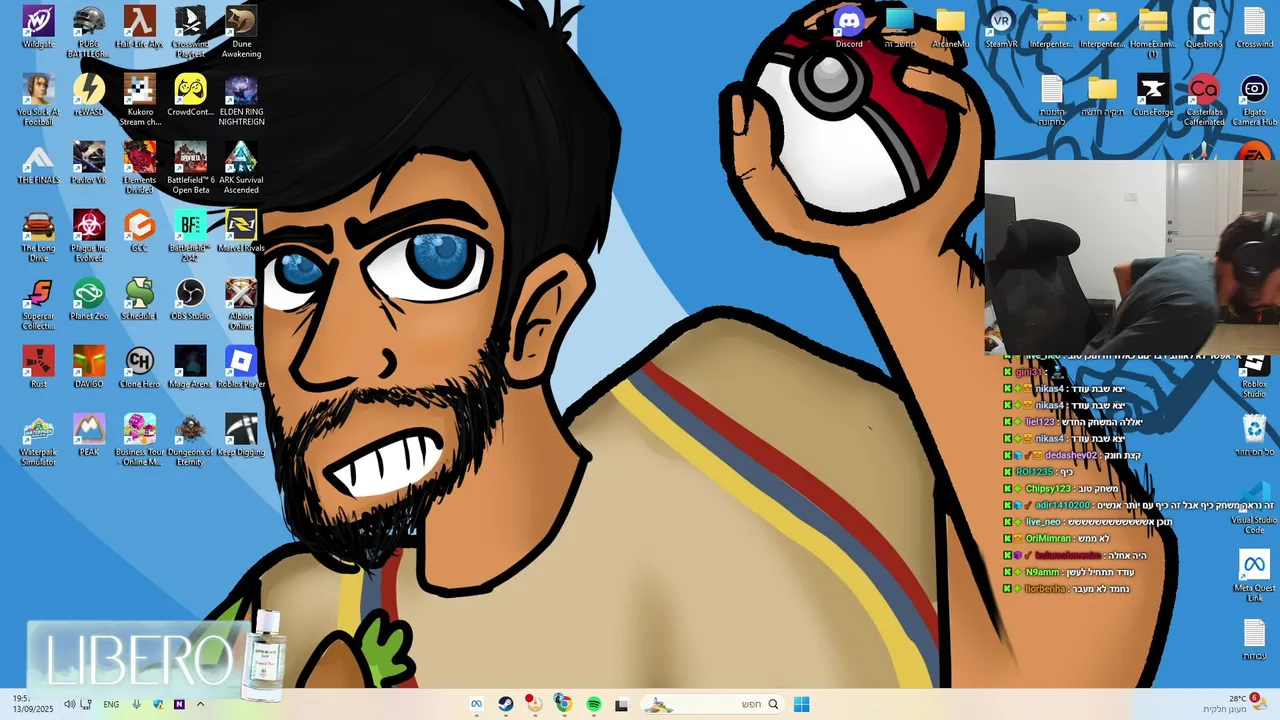Open the weather widget showing 28°C
1280x720 pixels.
coord(1236,703)
